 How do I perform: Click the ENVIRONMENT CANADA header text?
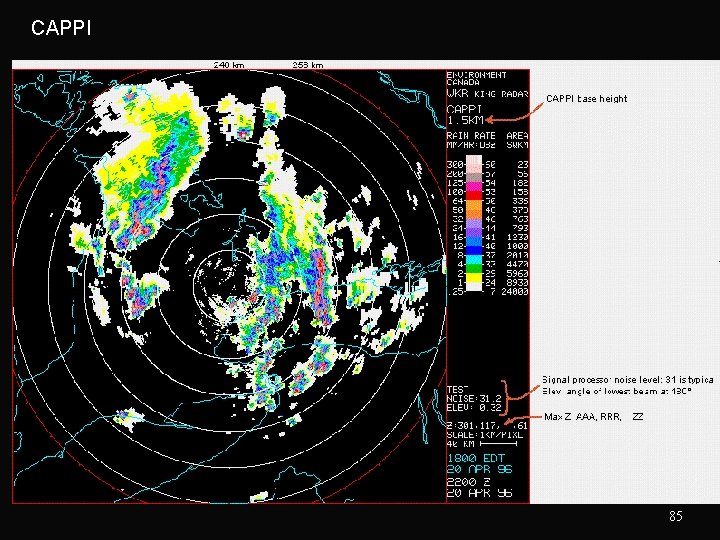(x=476, y=79)
